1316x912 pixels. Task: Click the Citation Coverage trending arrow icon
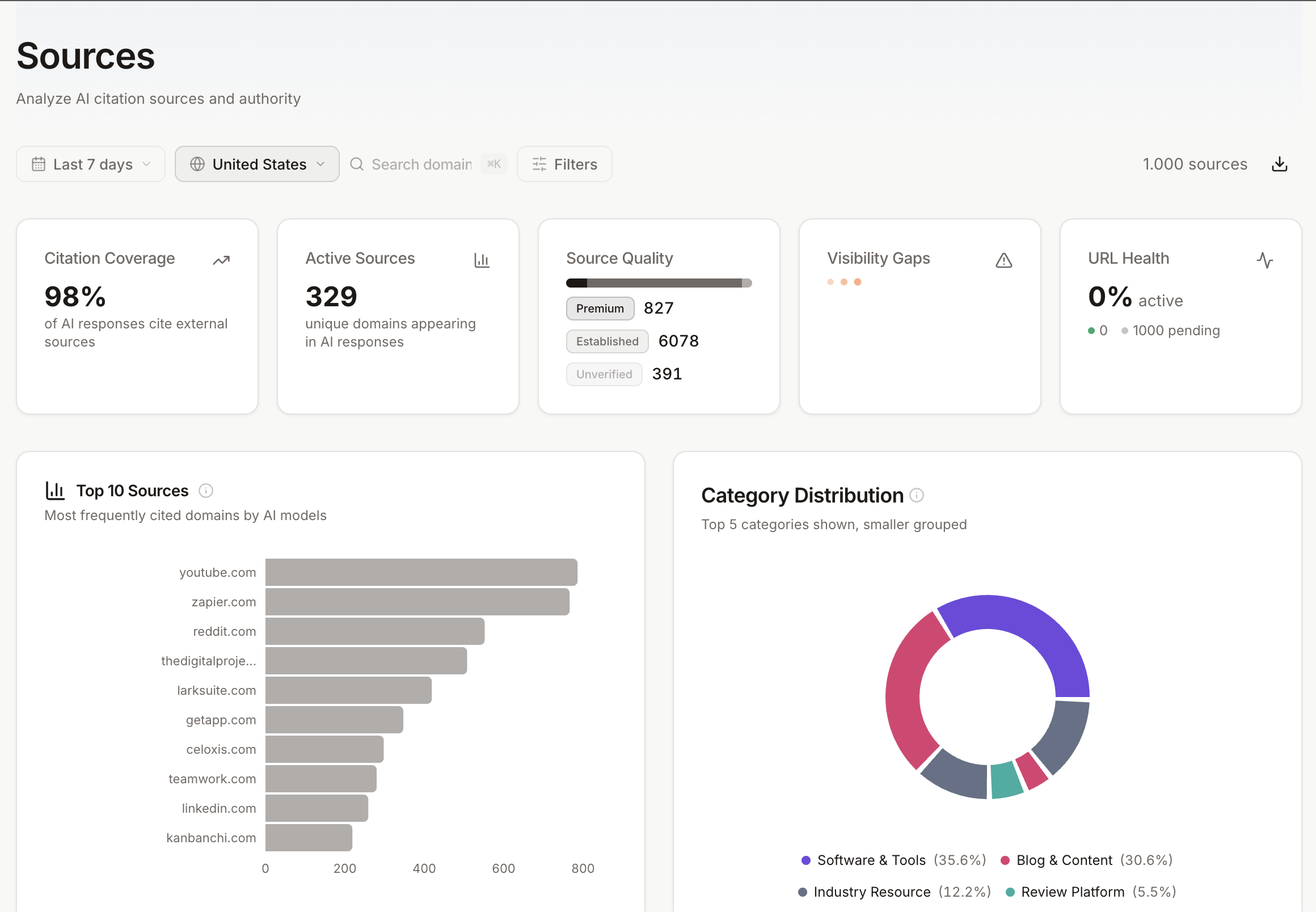[221, 260]
